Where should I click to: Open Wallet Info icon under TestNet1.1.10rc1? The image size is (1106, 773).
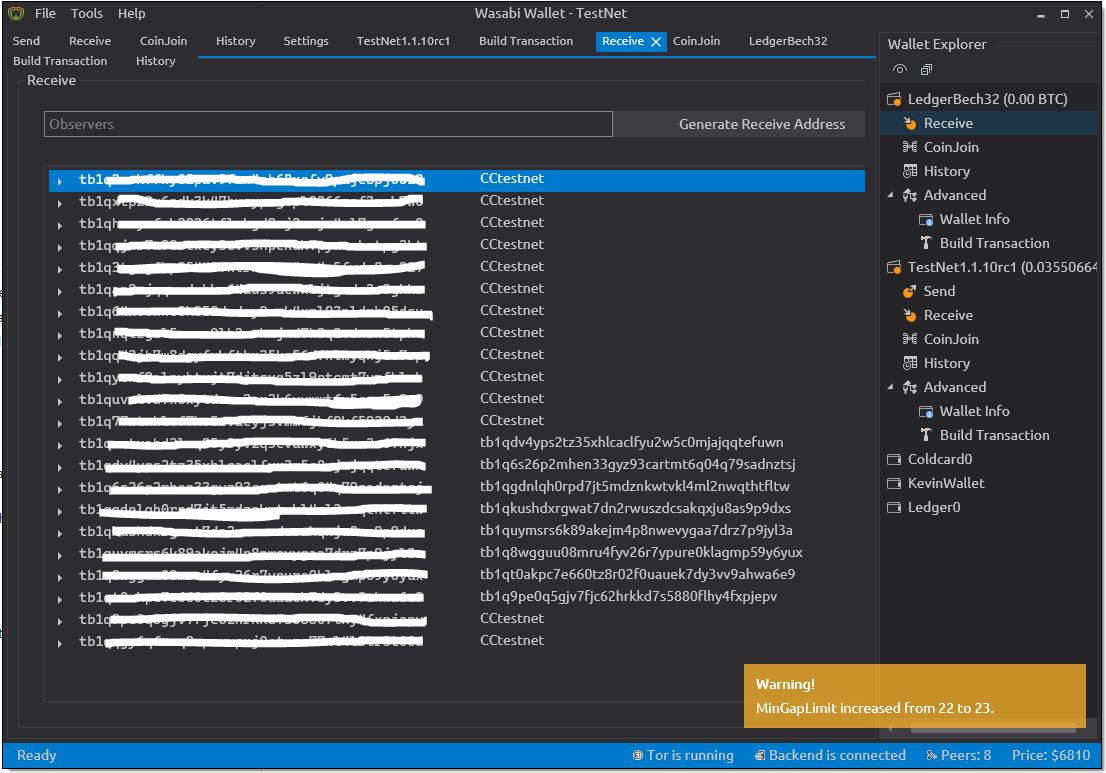pyautogui.click(x=925, y=411)
